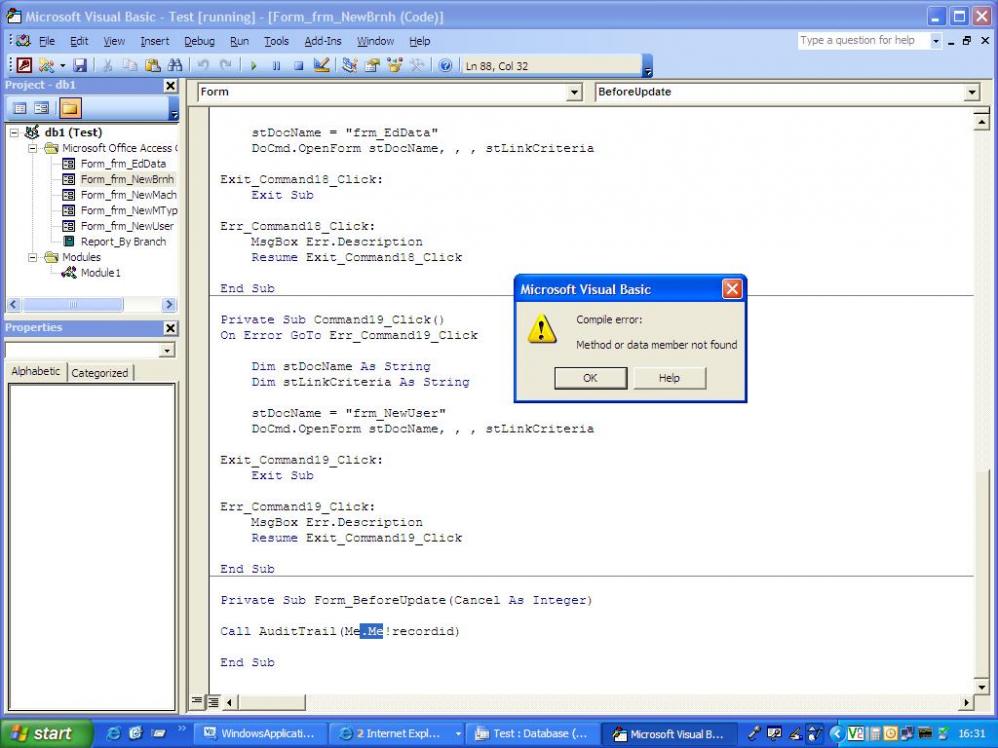The image size is (998, 748).
Task: Close the Project panel
Action: pos(171,85)
